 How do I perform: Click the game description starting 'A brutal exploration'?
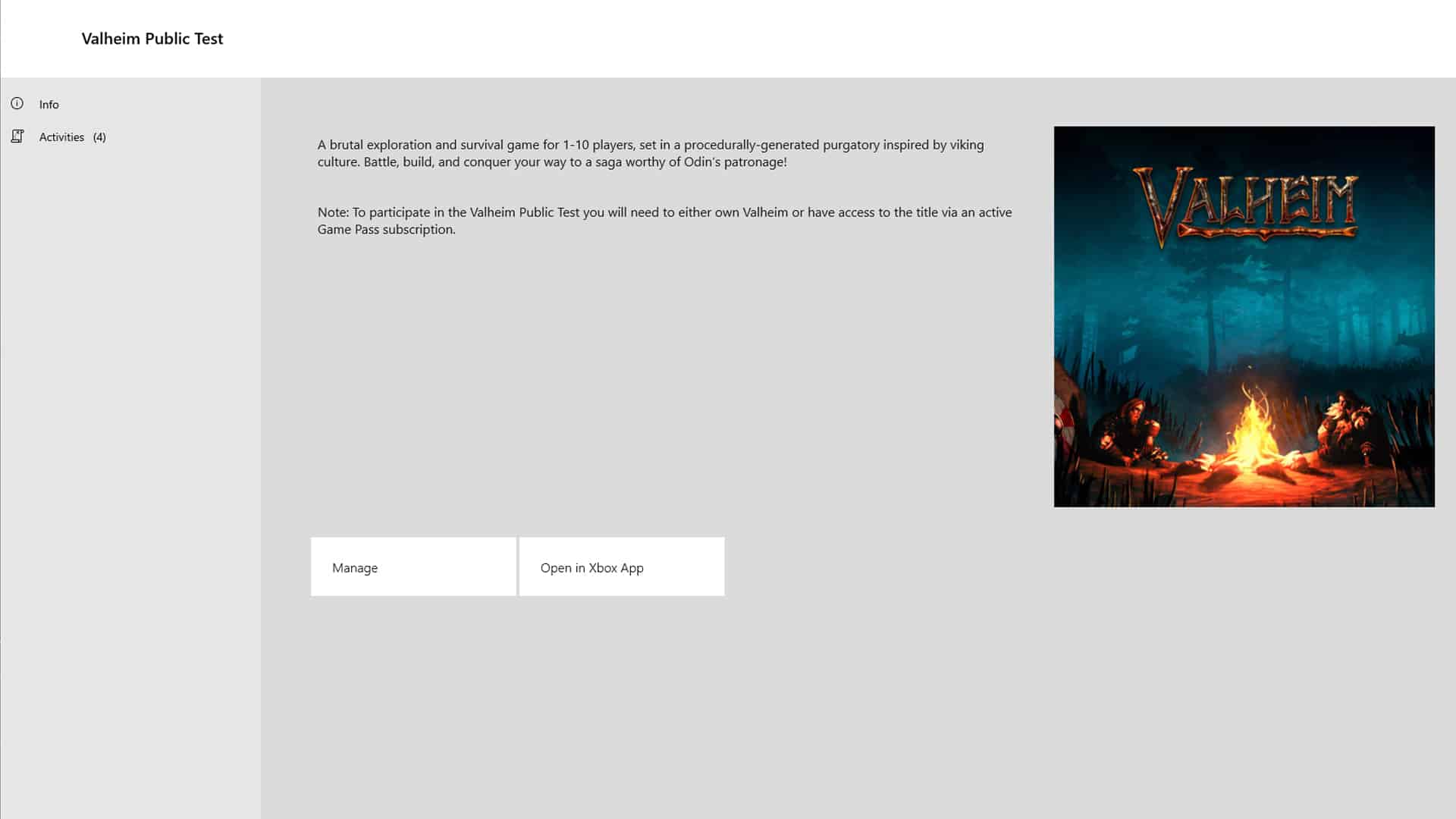pos(651,153)
